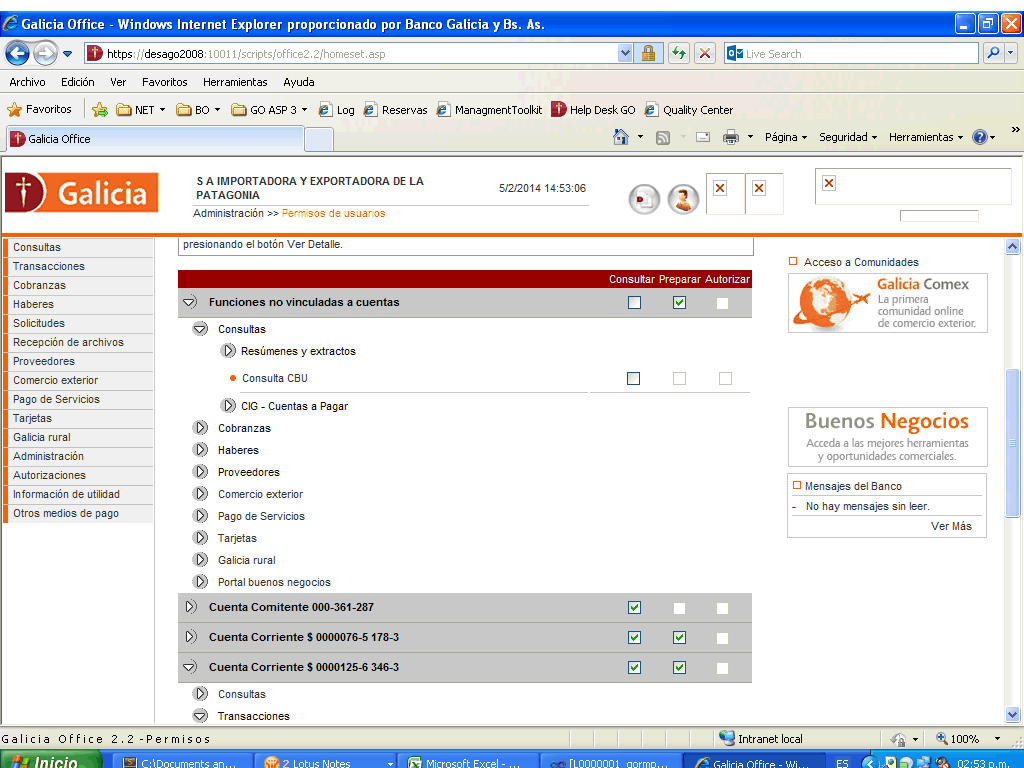
Task: Expand the Cobranzas tree node
Action: click(200, 428)
